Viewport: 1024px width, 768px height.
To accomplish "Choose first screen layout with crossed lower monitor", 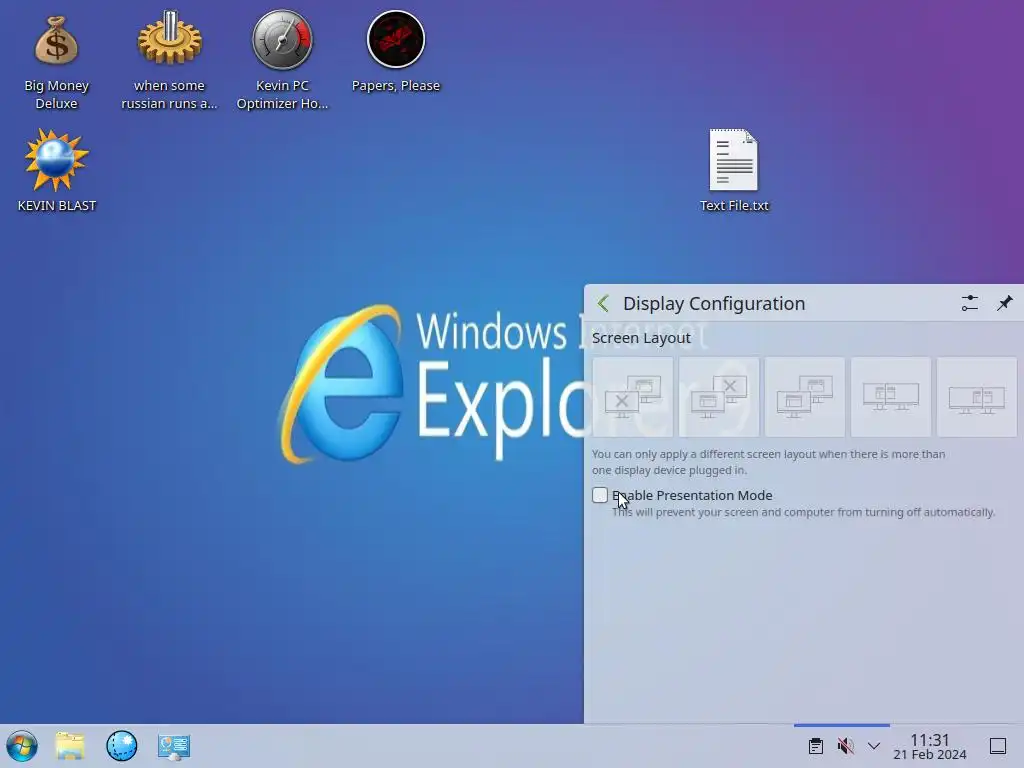I will tap(633, 396).
